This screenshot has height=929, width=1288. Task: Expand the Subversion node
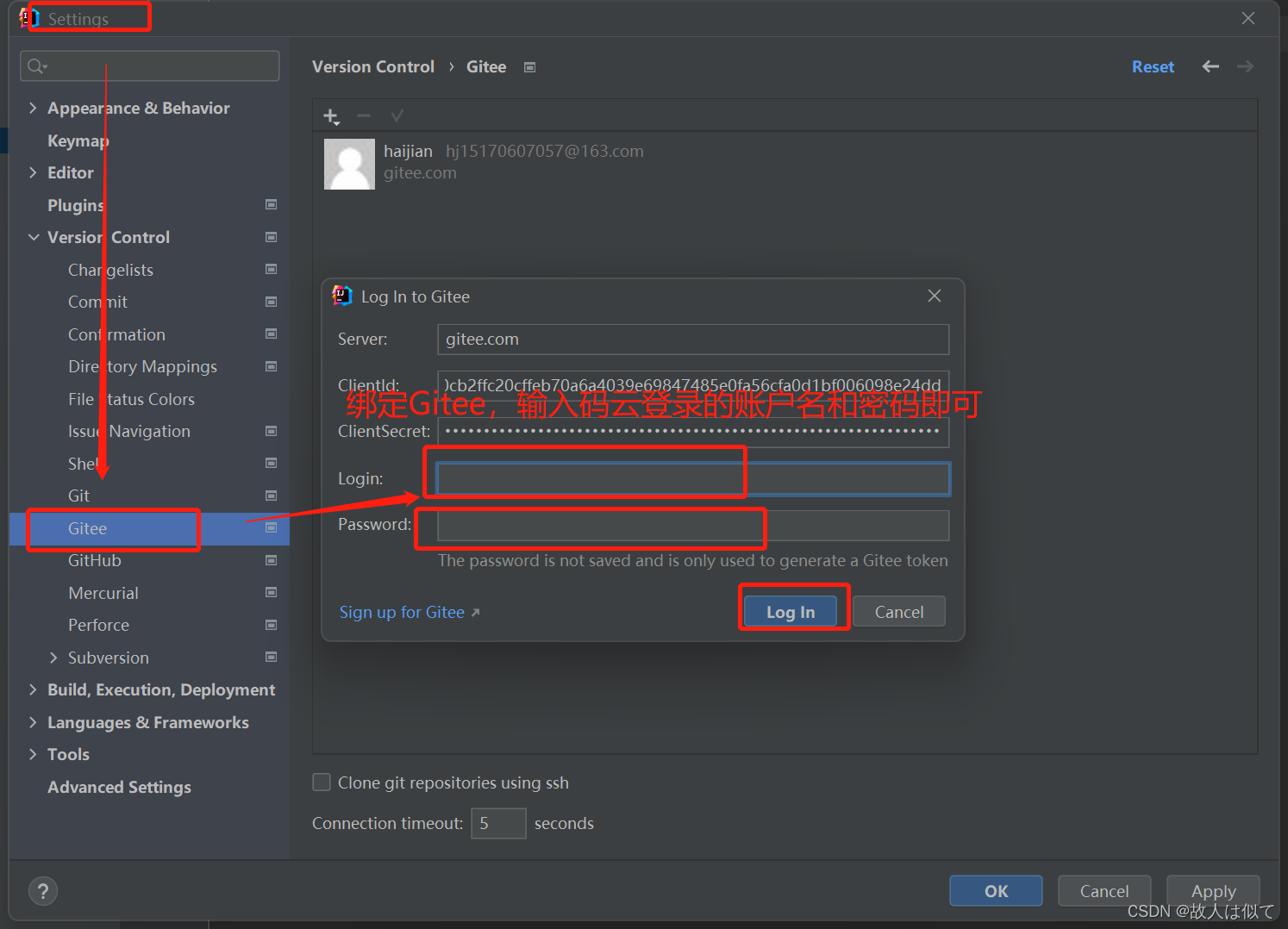[53, 658]
